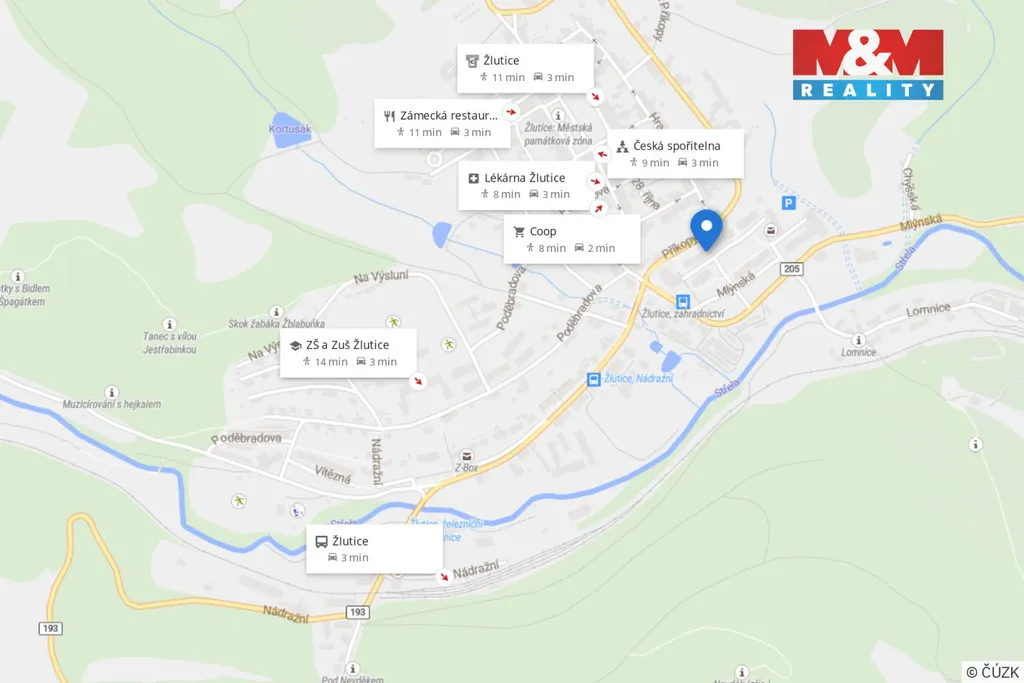Screen dimensions: 1024x683
Task: Open the ZŠ a Zuš Žlutice school card
Action: click(x=348, y=353)
